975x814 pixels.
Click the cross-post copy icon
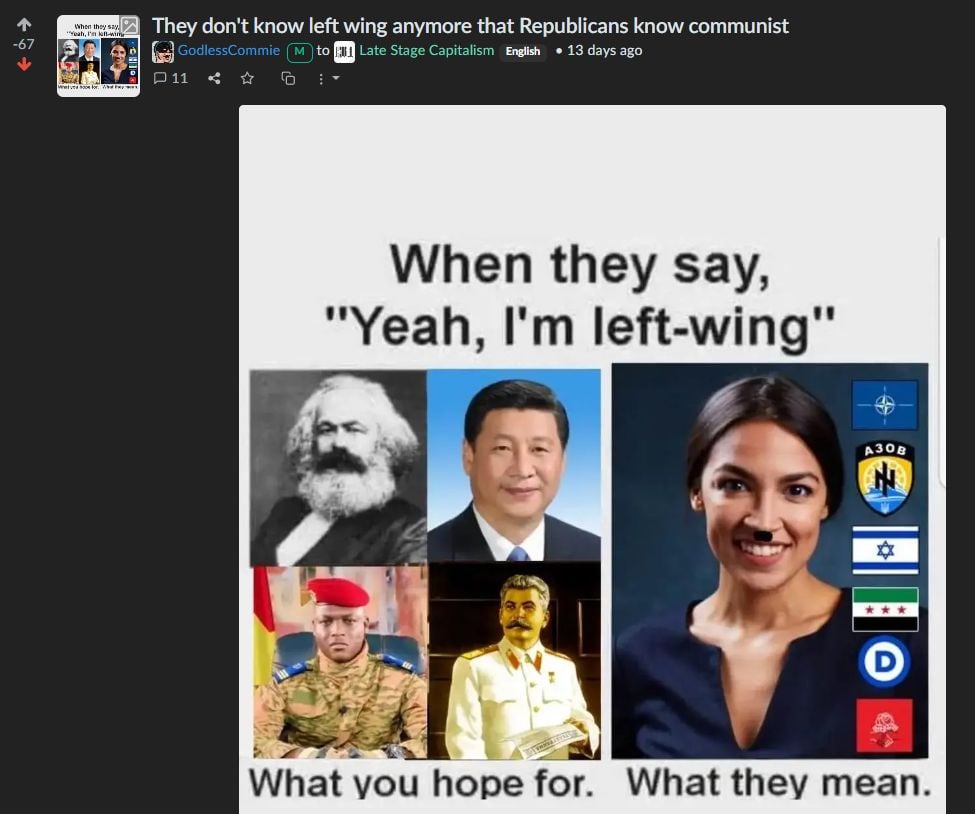(288, 78)
